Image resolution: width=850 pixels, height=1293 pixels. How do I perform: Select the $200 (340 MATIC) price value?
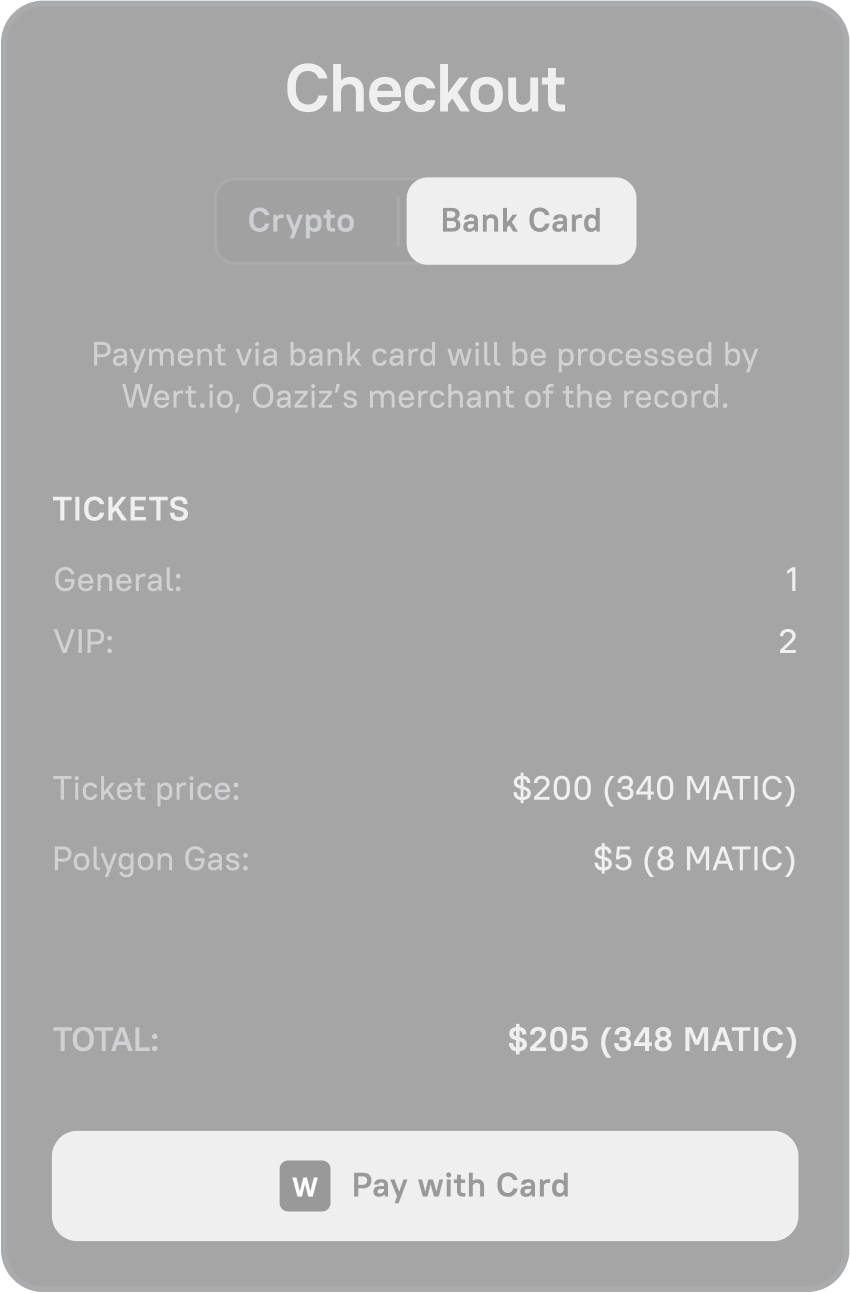tap(654, 789)
